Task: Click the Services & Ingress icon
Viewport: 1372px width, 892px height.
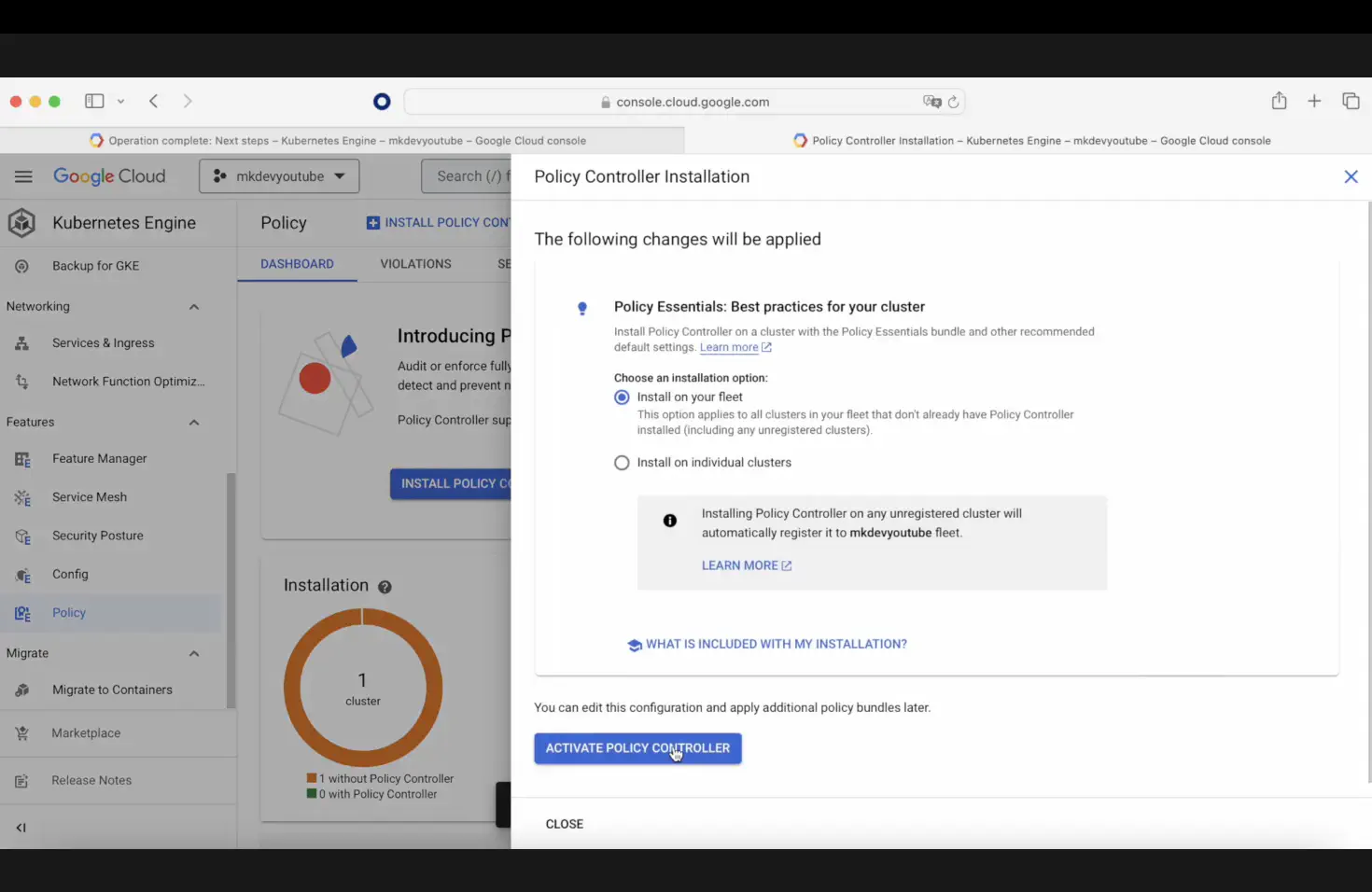Action: [x=21, y=343]
